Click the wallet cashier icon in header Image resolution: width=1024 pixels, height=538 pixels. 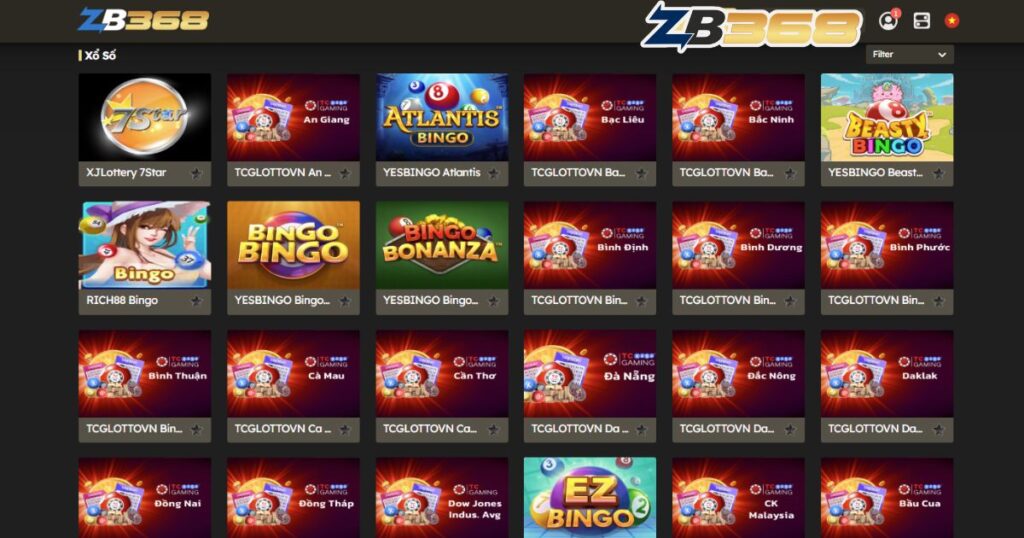tap(921, 21)
